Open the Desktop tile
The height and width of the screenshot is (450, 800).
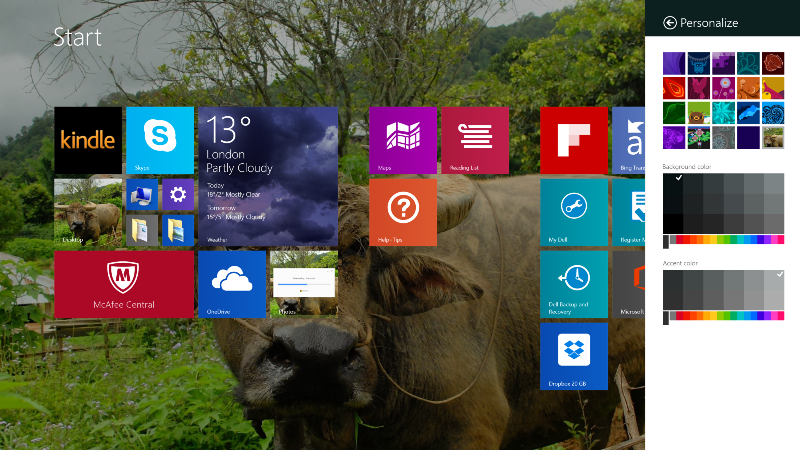pos(88,212)
